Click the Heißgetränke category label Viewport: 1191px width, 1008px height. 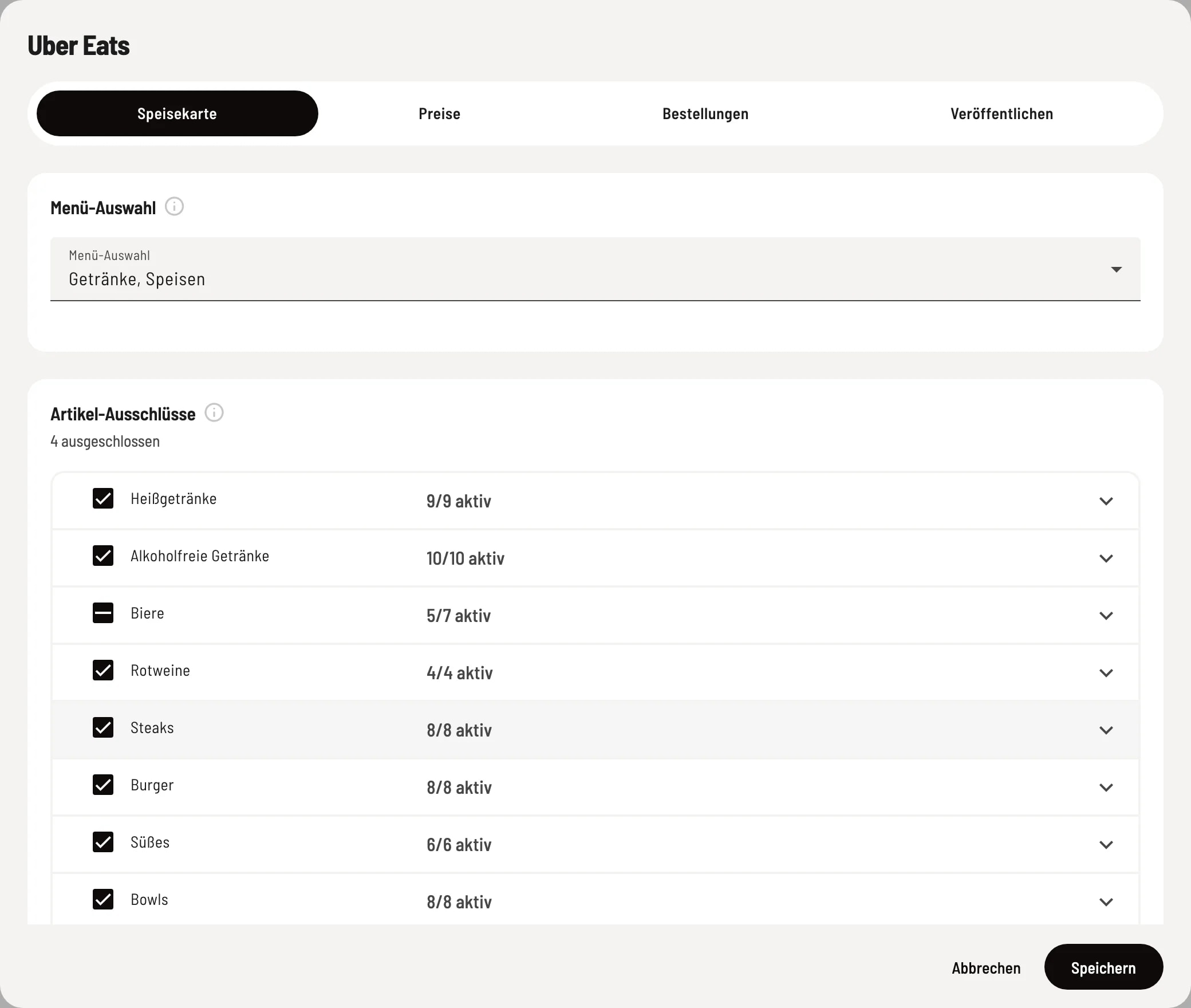coord(173,498)
